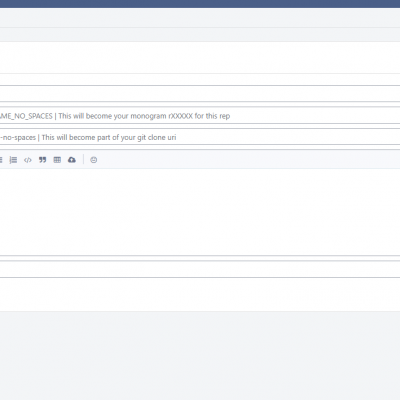Click the white area beneath the last field
This screenshot has width=400, height=400.
[200, 295]
